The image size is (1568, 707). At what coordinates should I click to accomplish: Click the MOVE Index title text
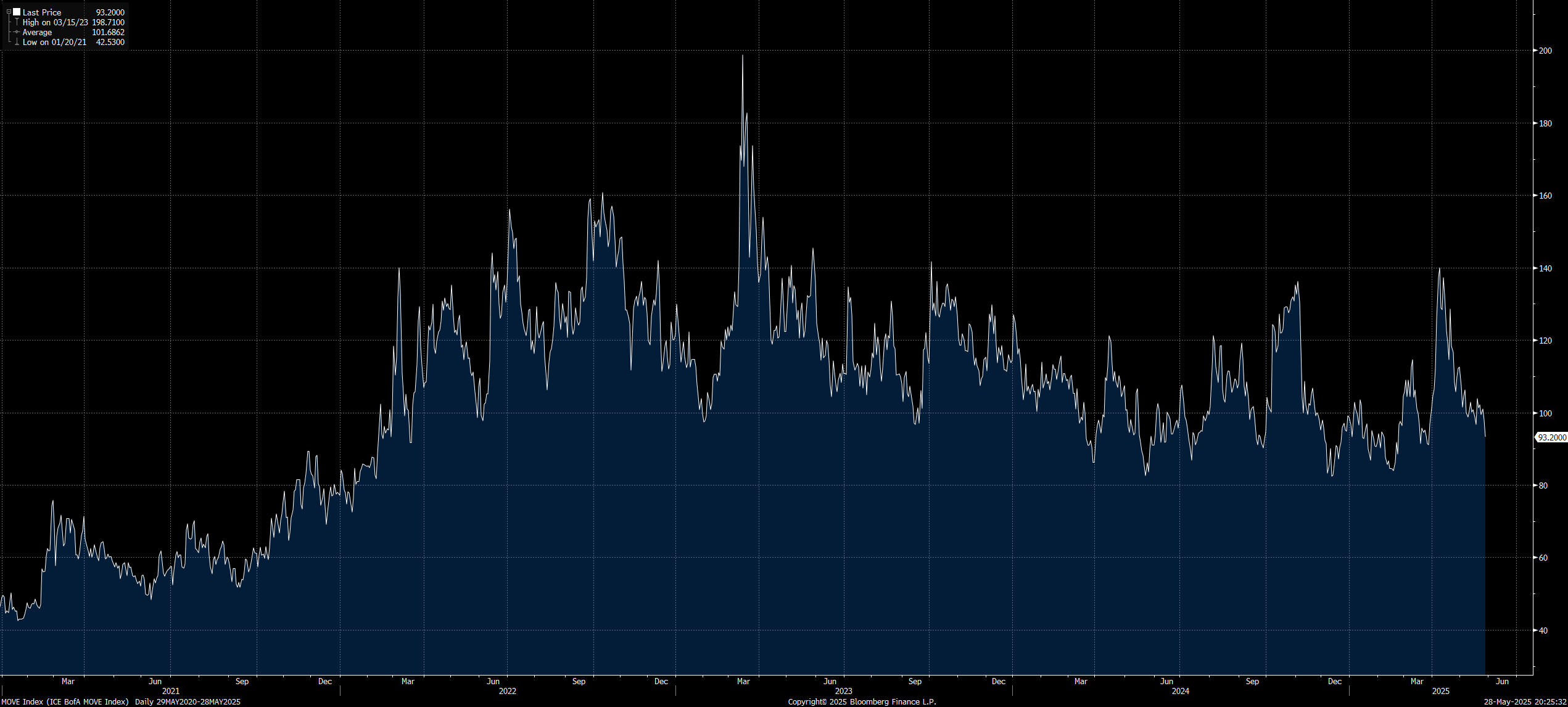(x=65, y=701)
